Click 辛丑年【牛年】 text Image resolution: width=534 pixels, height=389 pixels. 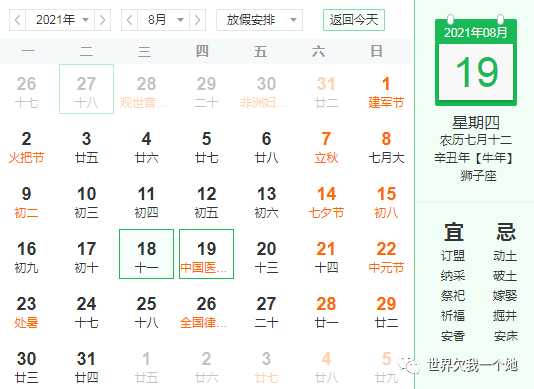474,158
